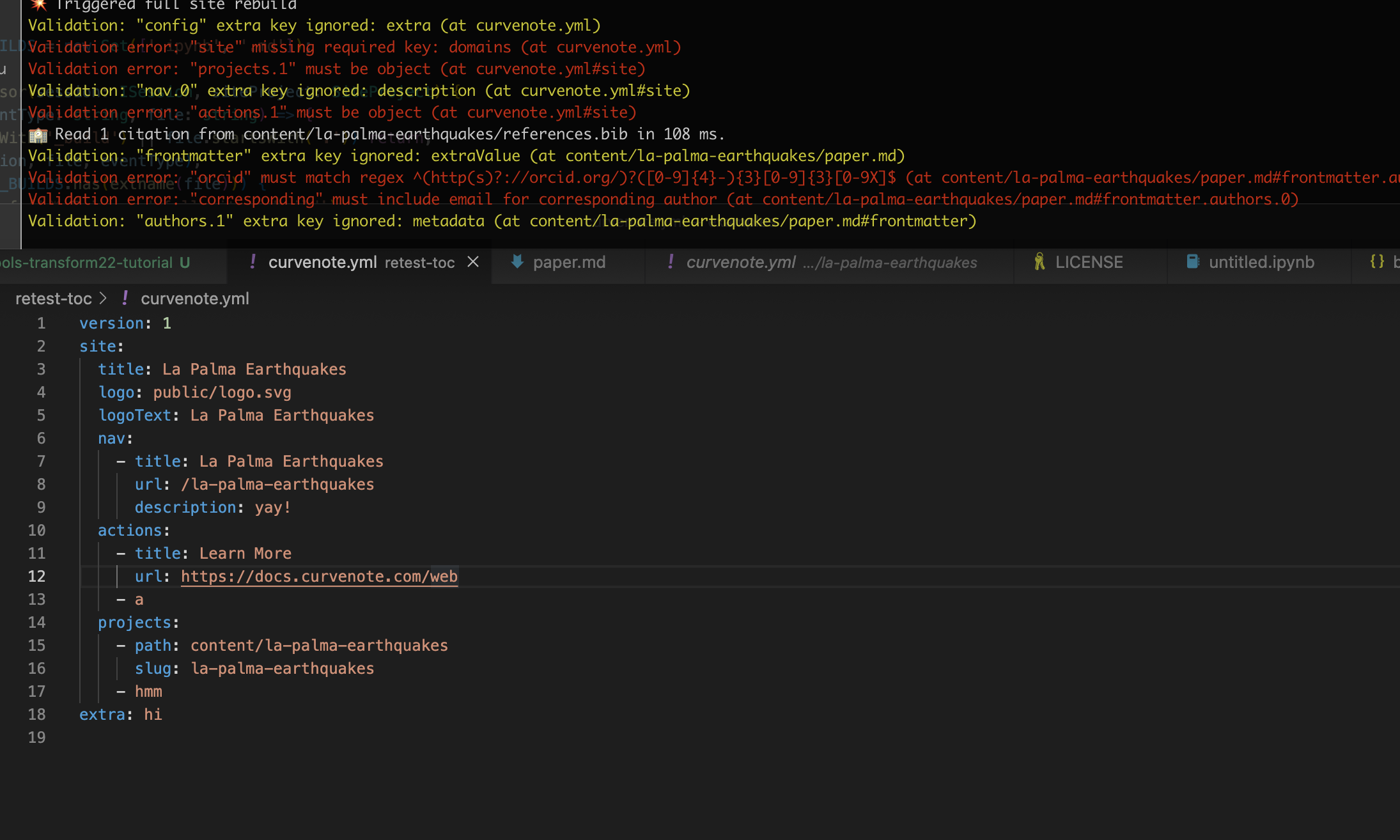Click the LICENSE key icon

1039,261
